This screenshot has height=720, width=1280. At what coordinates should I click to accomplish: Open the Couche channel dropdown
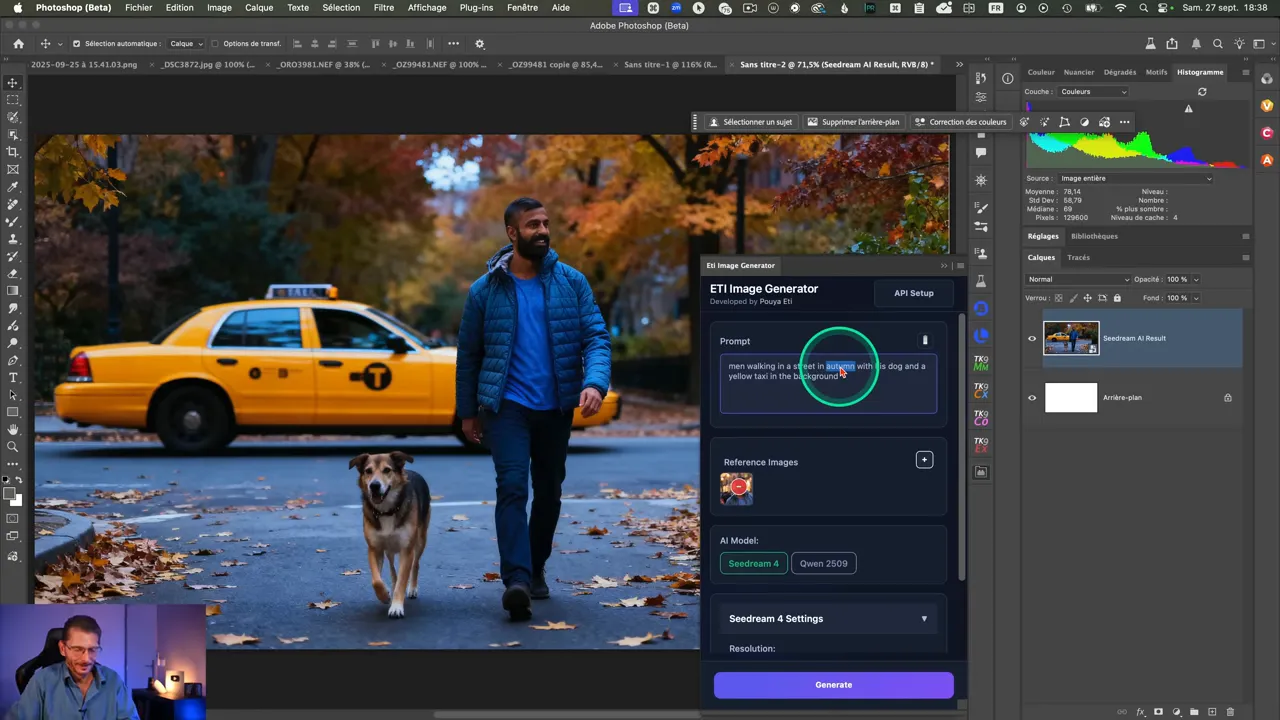(x=1093, y=92)
